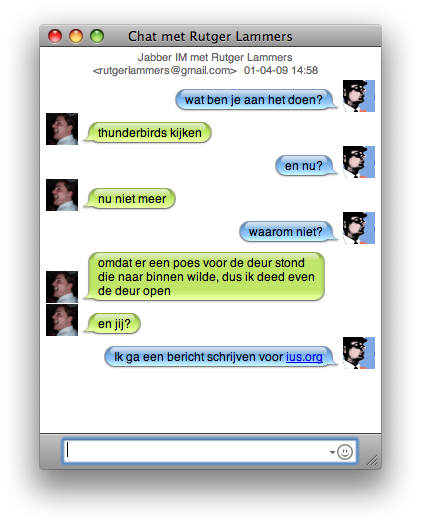
Task: Click own avatar beside 'wat ben je aan het doen?'
Action: [359, 96]
